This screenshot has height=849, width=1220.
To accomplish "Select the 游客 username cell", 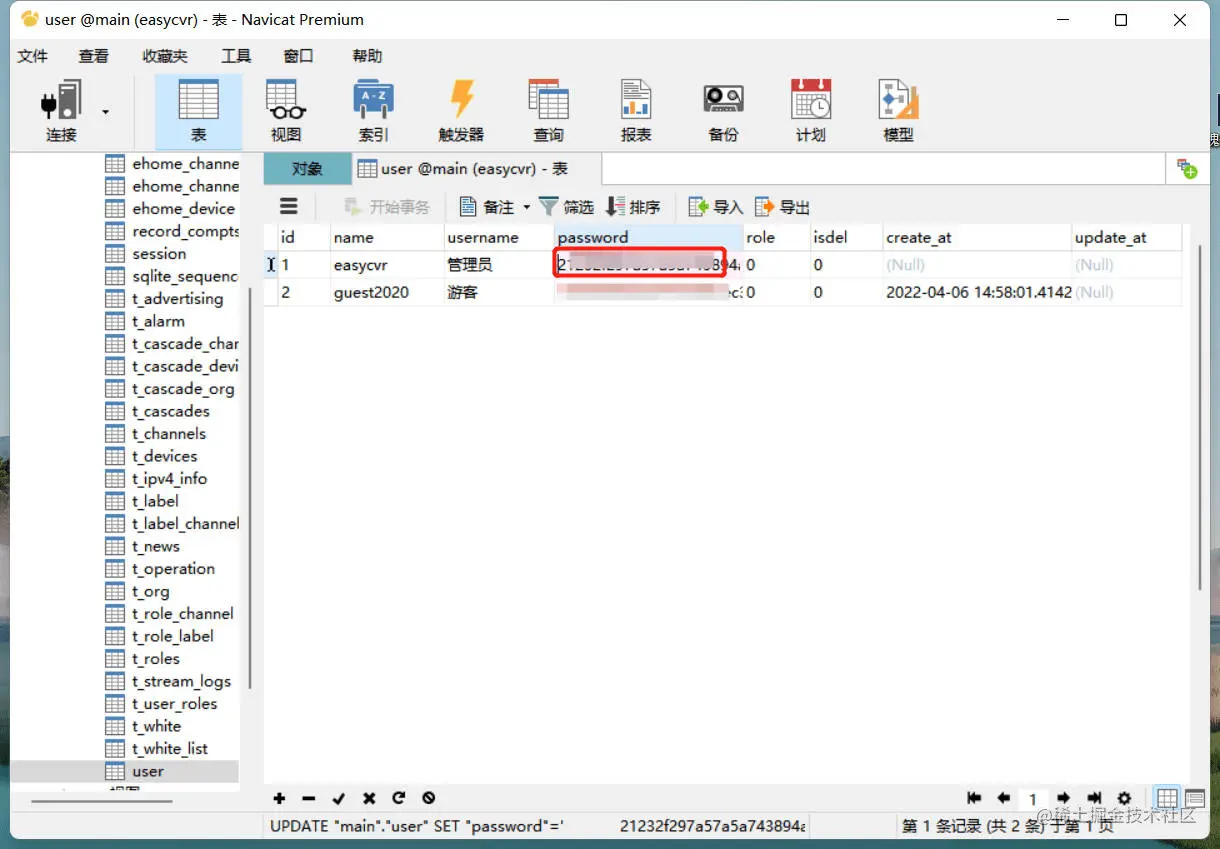I will (x=499, y=292).
